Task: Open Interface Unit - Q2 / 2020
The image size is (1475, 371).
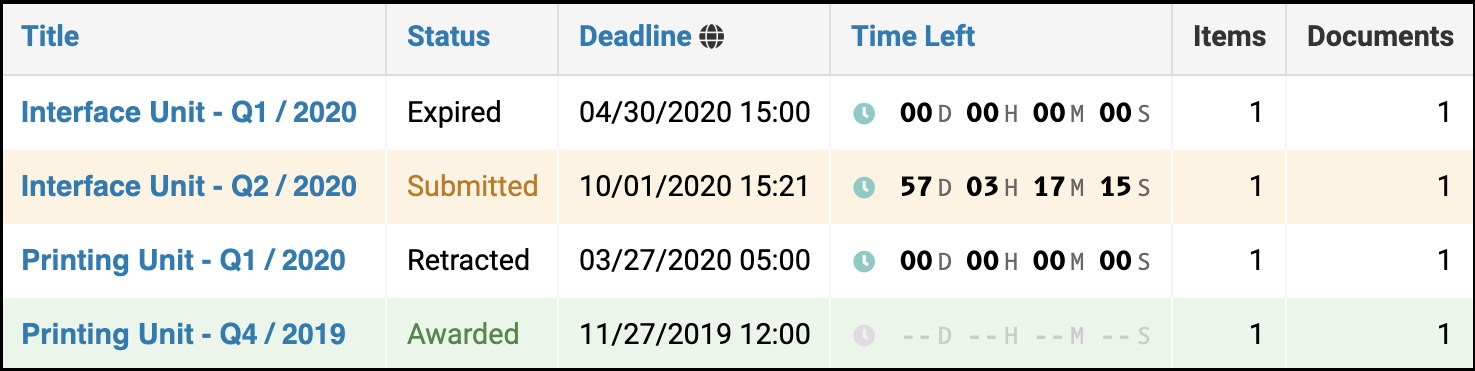Action: coord(189,186)
